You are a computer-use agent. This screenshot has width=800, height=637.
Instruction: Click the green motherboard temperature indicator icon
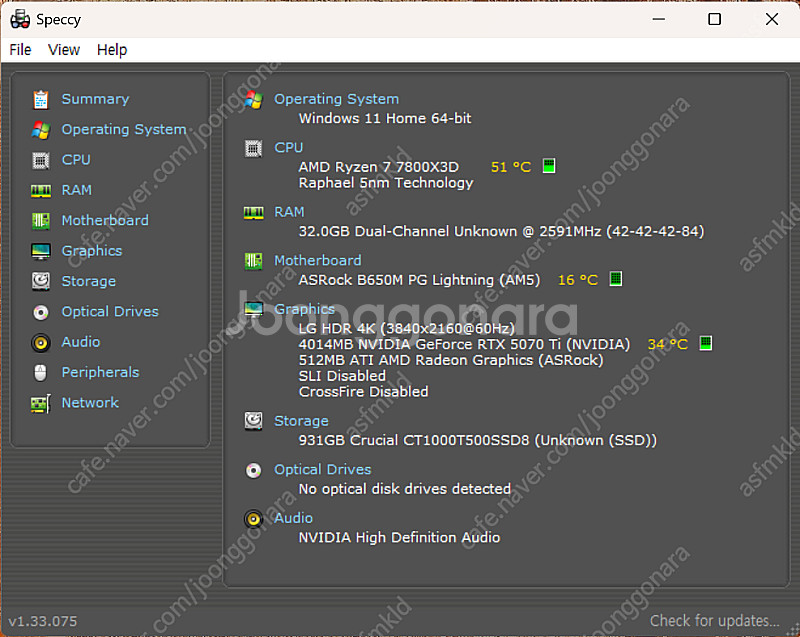pos(616,279)
